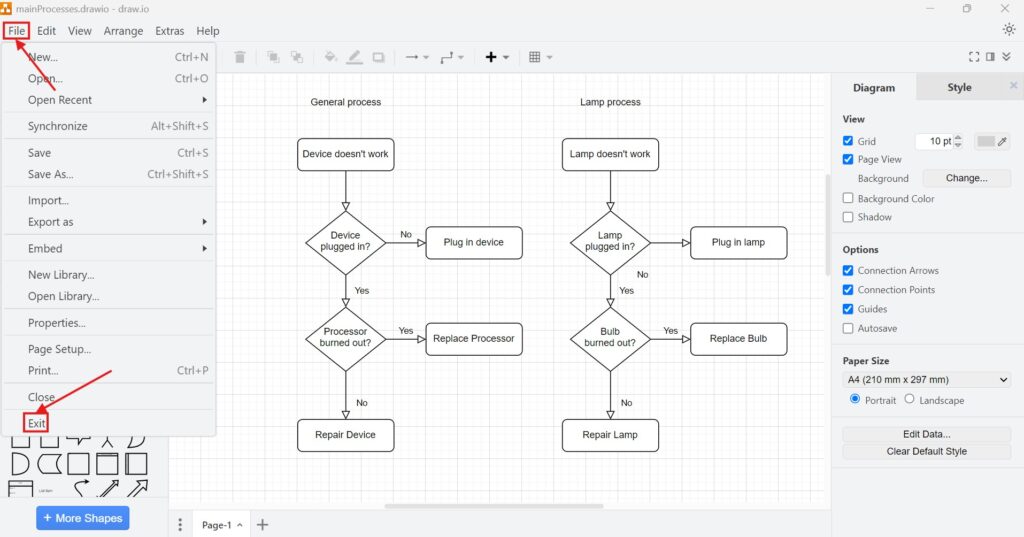Viewport: 1024px width, 537px height.
Task: Add a new page with plus icon
Action: (x=263, y=525)
